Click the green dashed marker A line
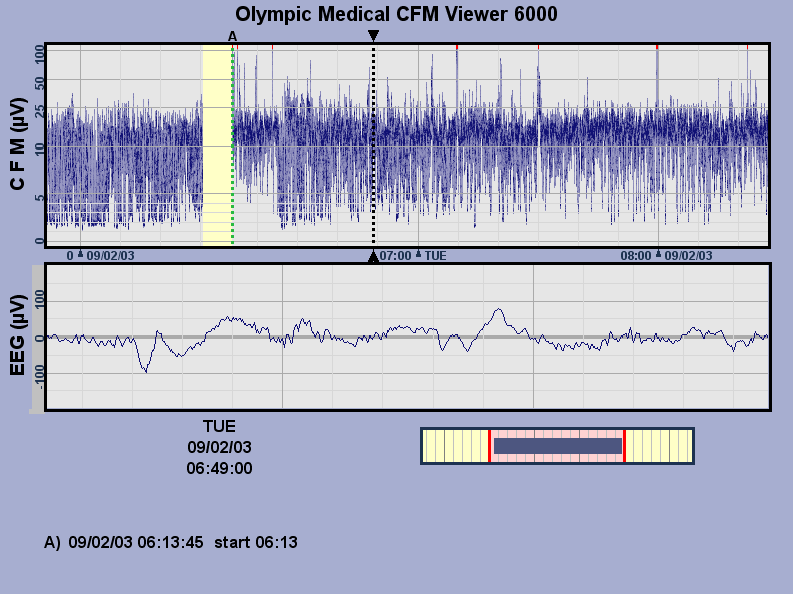 233,145
